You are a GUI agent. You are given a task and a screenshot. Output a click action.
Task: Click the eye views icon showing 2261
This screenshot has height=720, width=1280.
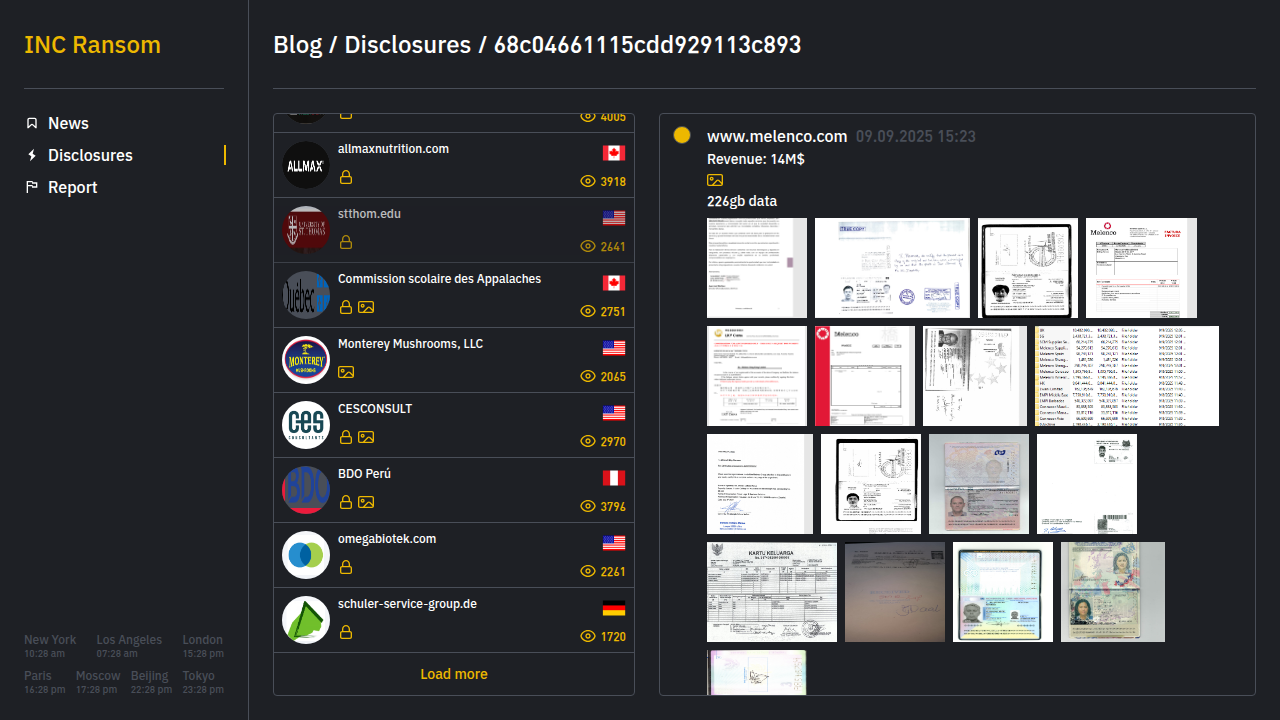588,571
